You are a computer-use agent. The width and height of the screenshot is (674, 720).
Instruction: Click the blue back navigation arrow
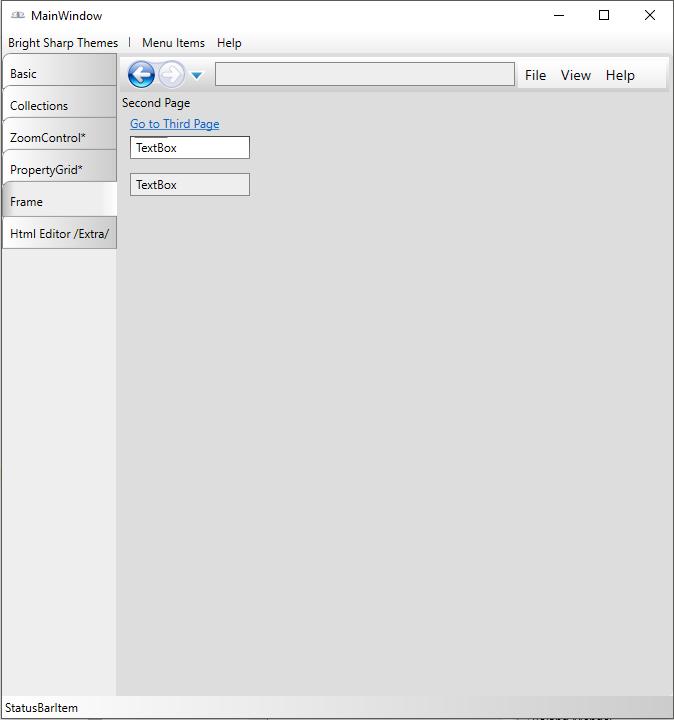(x=141, y=75)
